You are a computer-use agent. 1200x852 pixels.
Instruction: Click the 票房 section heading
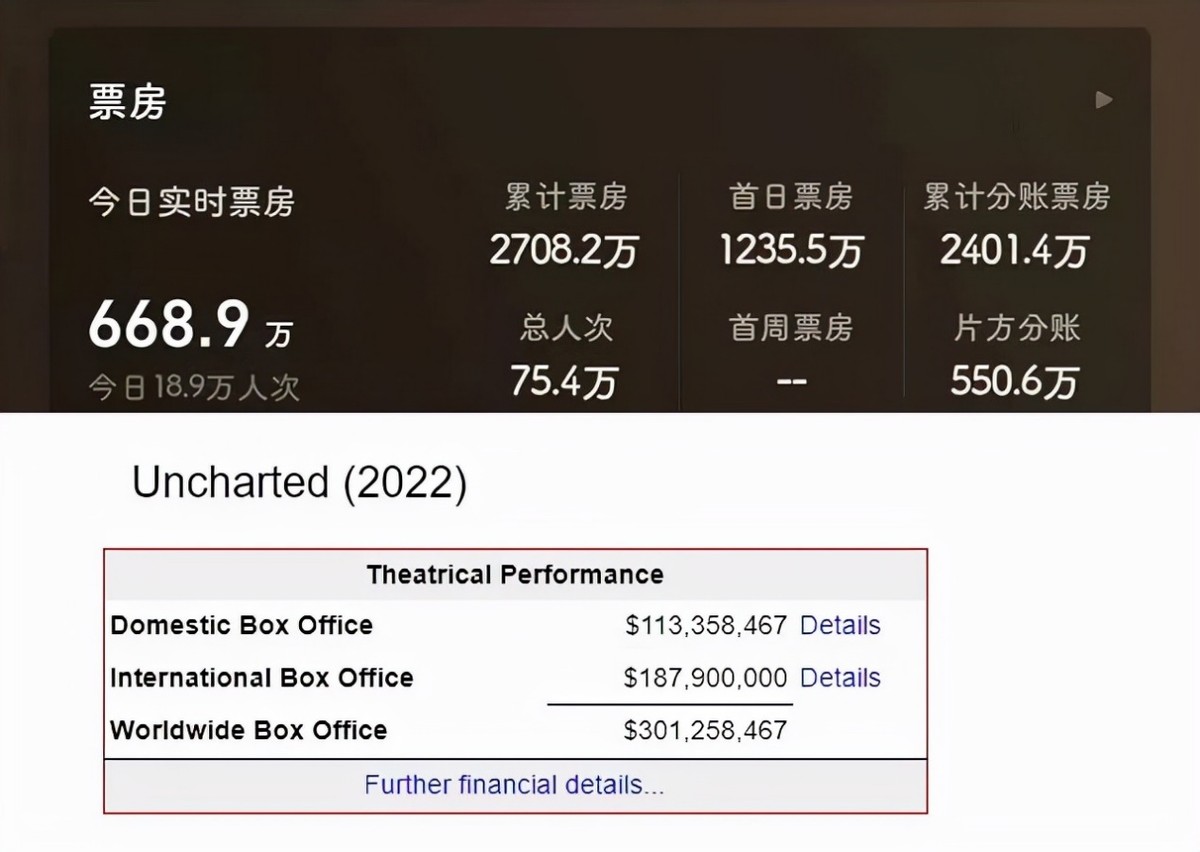tap(127, 102)
